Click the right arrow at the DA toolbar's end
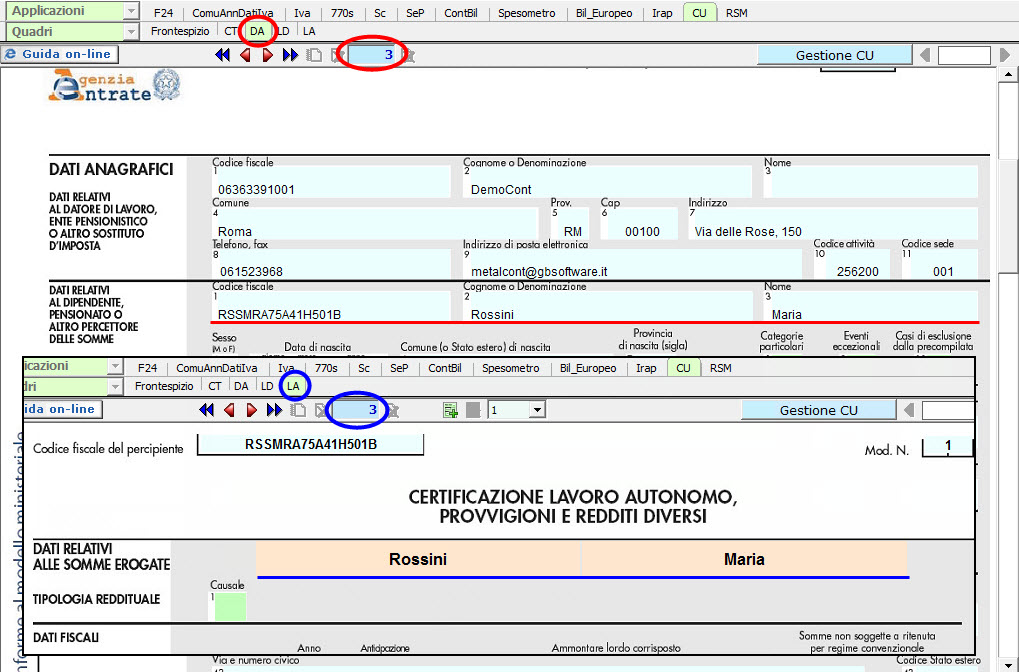 click(x=1005, y=55)
